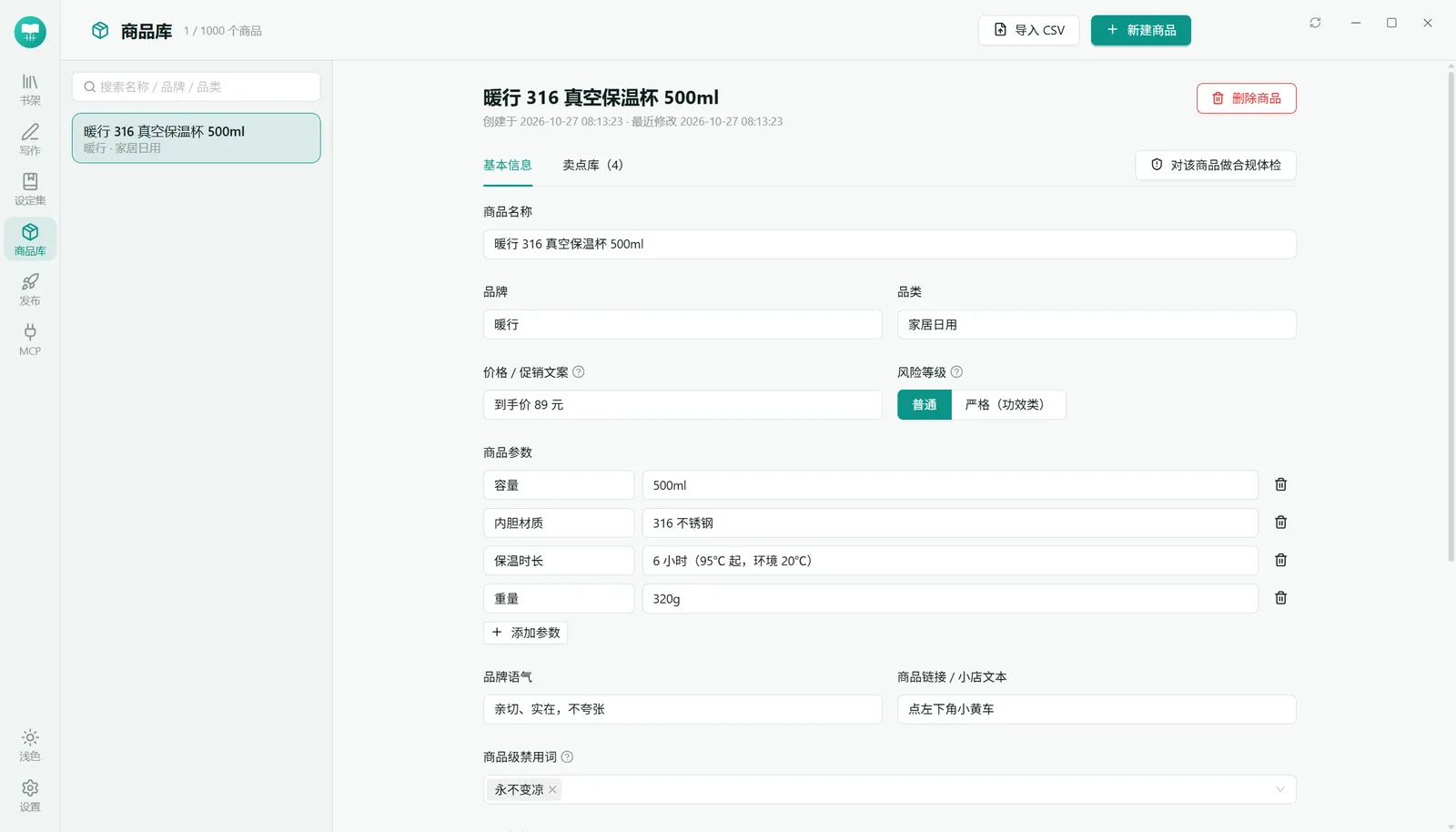Open the 写作 writing sidebar icon

click(x=30, y=139)
